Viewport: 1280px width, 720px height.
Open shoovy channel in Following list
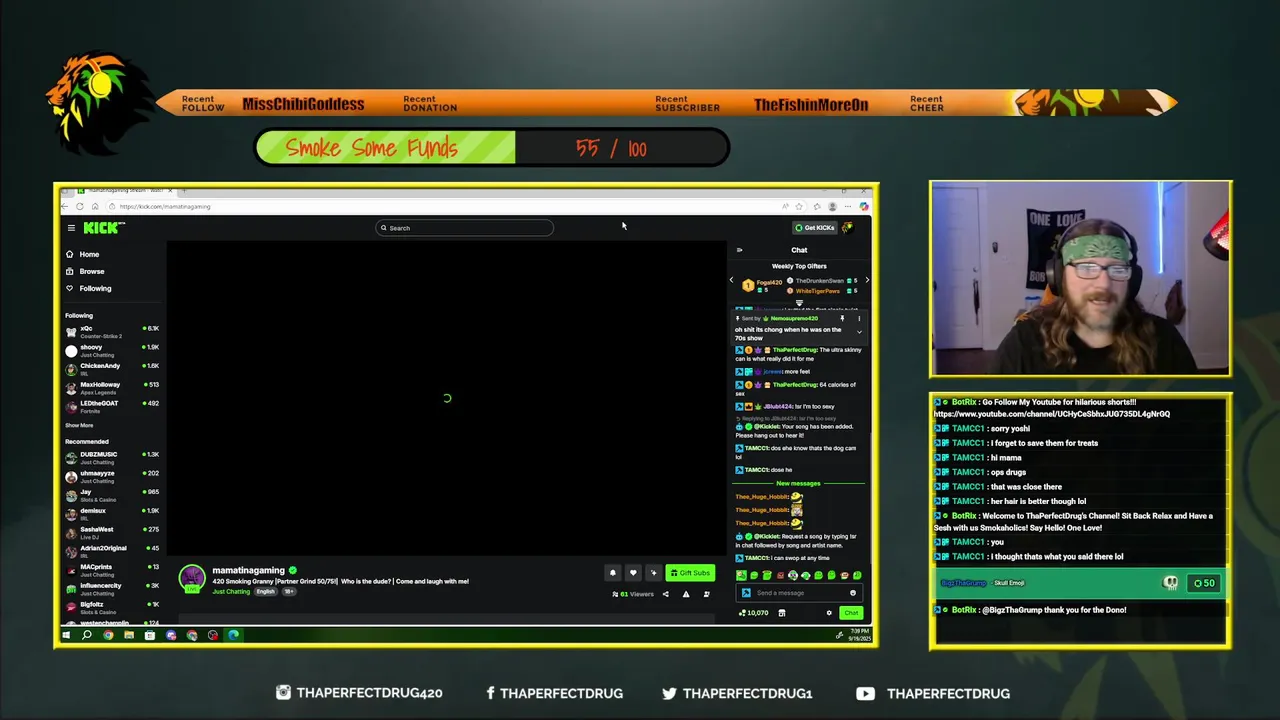(112, 350)
